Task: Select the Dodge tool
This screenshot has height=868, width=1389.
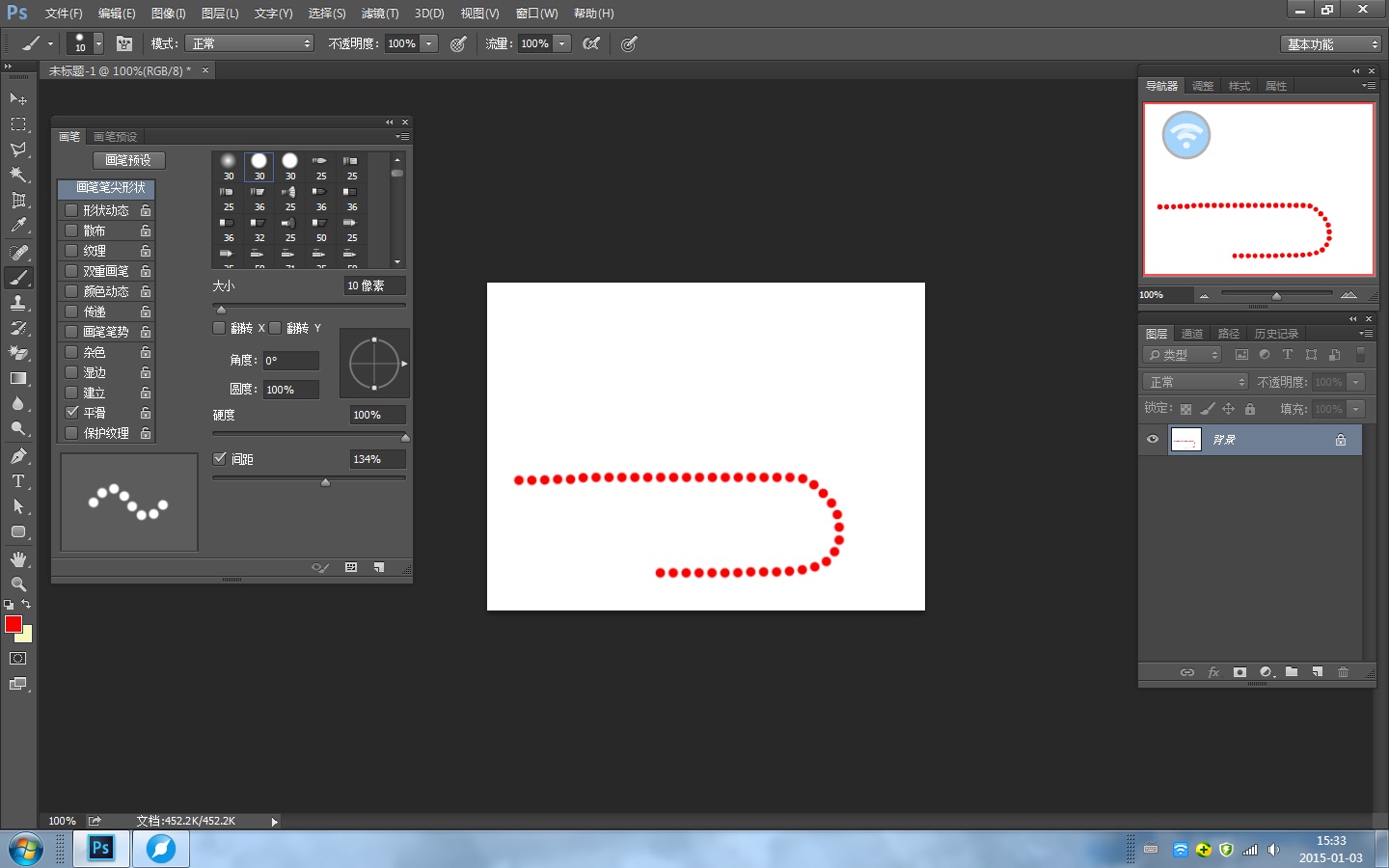Action: pos(18,428)
